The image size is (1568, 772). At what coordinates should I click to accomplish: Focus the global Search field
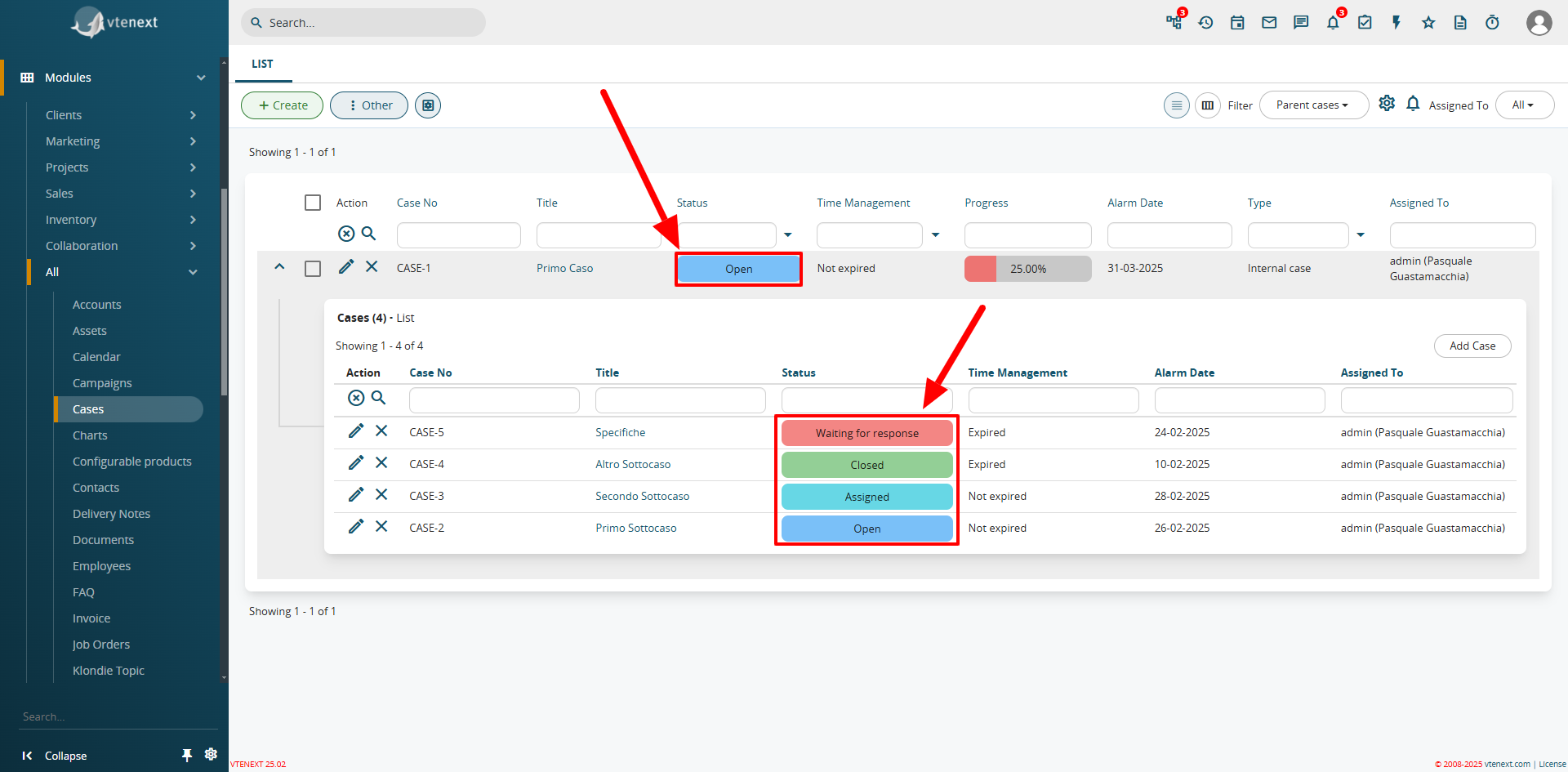click(363, 23)
